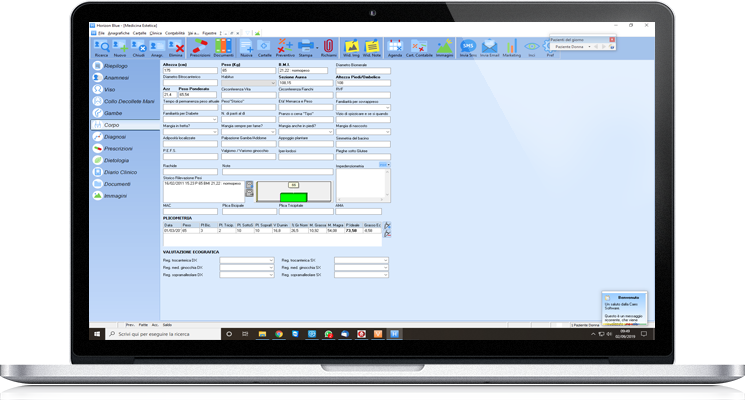Click the Peso (Kg) input field
The height and width of the screenshot is (400, 745).
(248, 70)
